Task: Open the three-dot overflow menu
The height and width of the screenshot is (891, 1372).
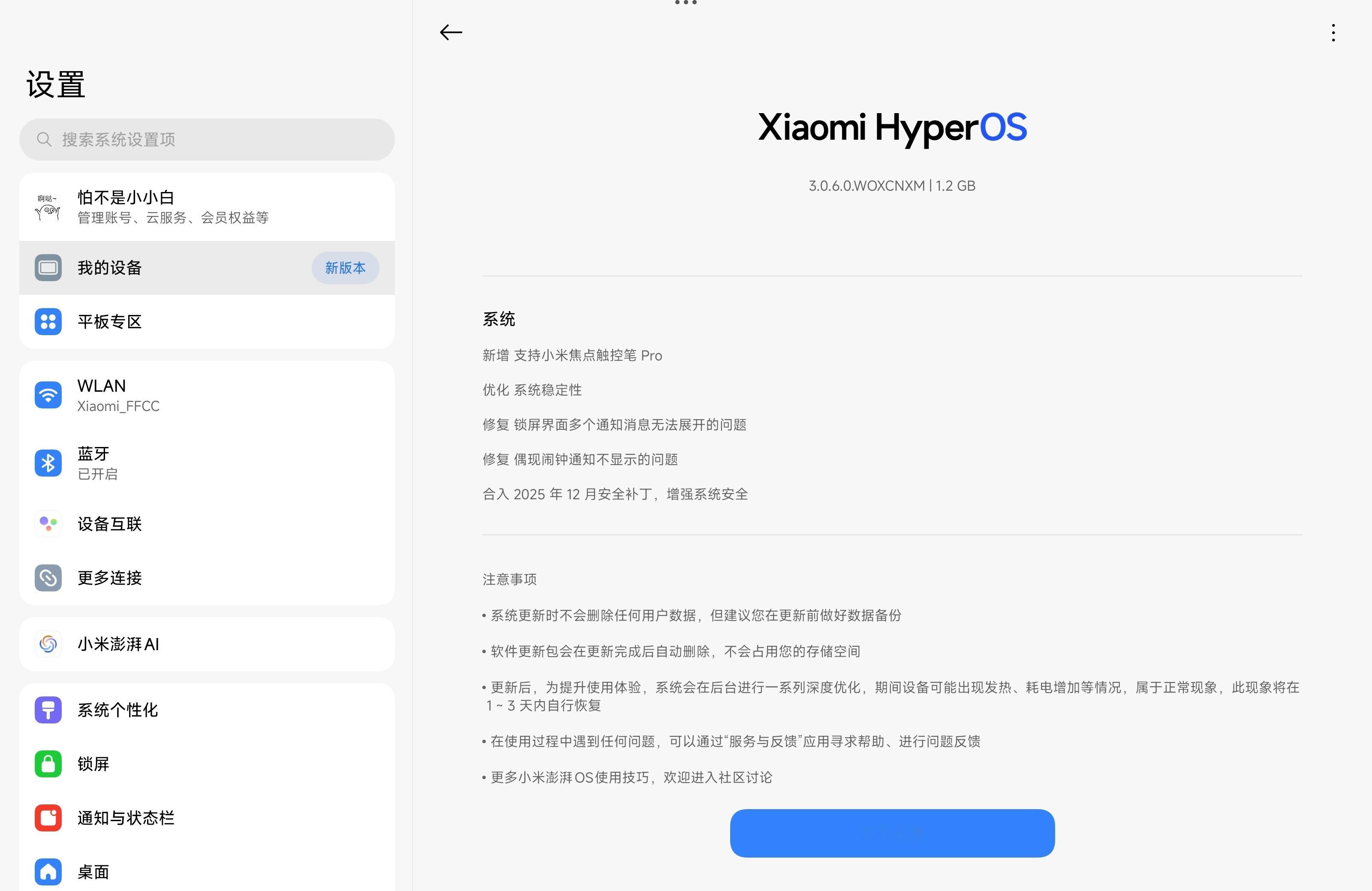Action: tap(1333, 33)
